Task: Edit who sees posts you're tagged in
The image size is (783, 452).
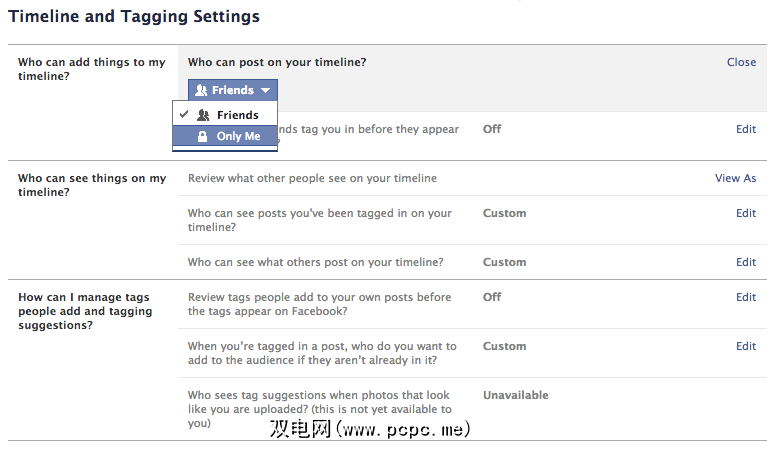Action: (x=746, y=213)
